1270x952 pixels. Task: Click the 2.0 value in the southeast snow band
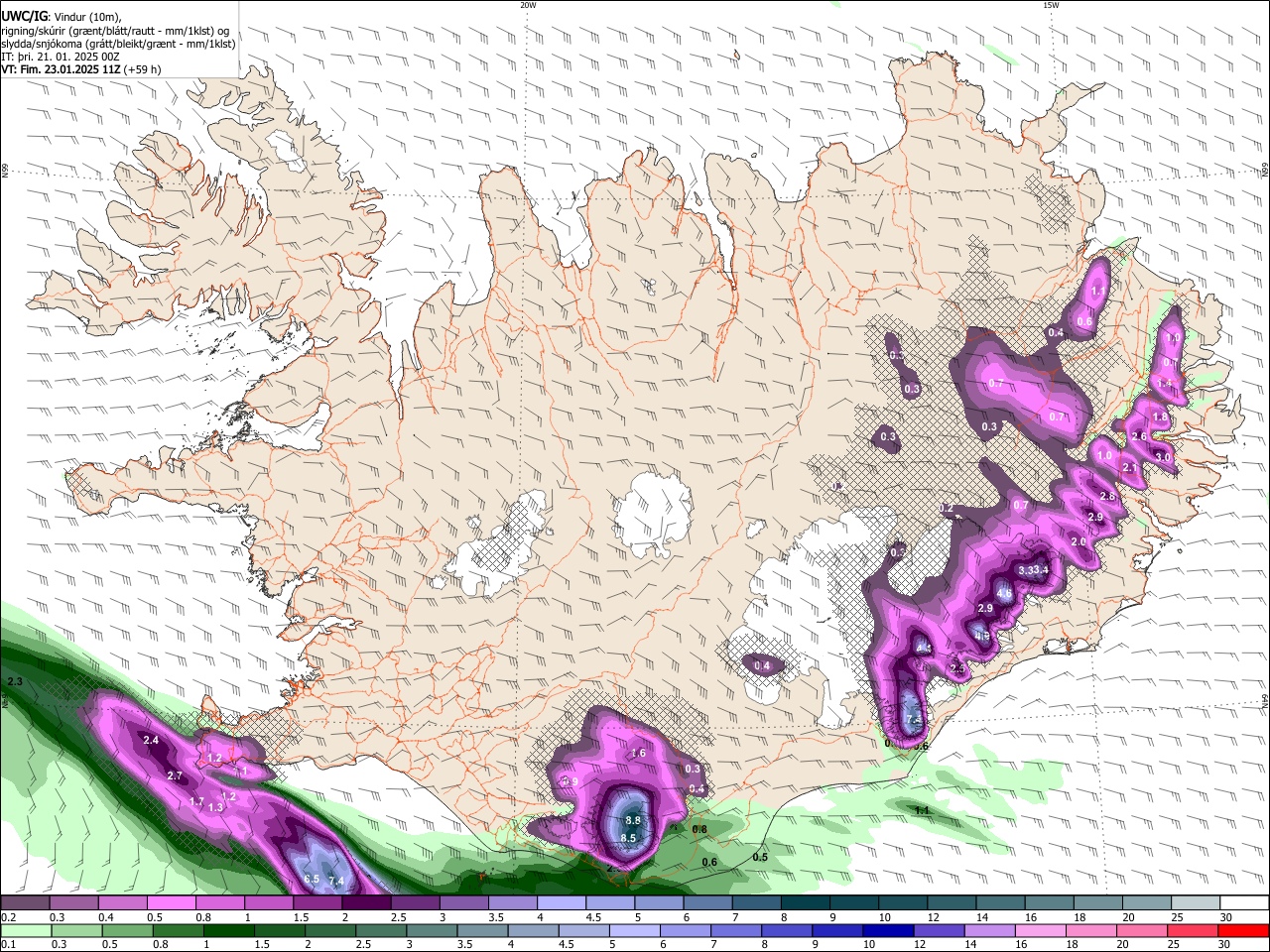(1079, 541)
